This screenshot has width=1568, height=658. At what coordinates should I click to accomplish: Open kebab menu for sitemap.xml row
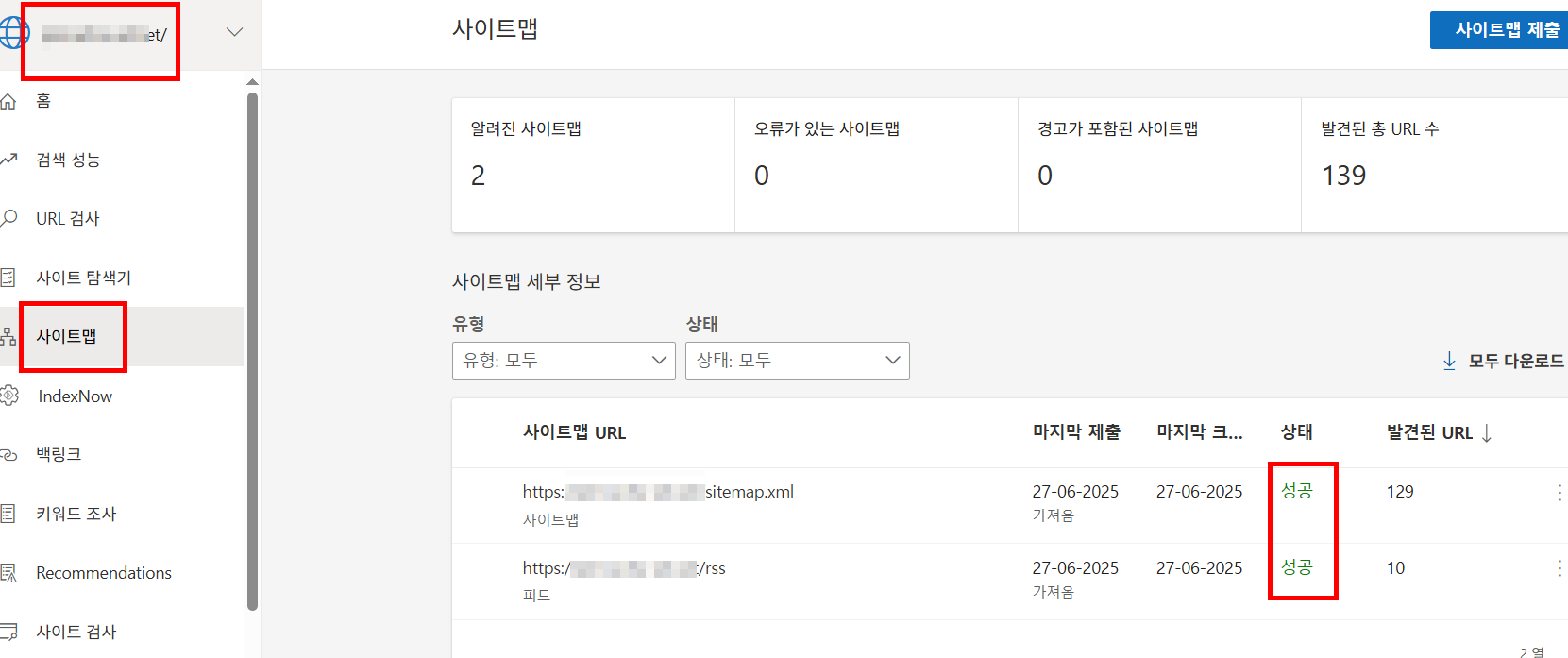pos(1559,492)
